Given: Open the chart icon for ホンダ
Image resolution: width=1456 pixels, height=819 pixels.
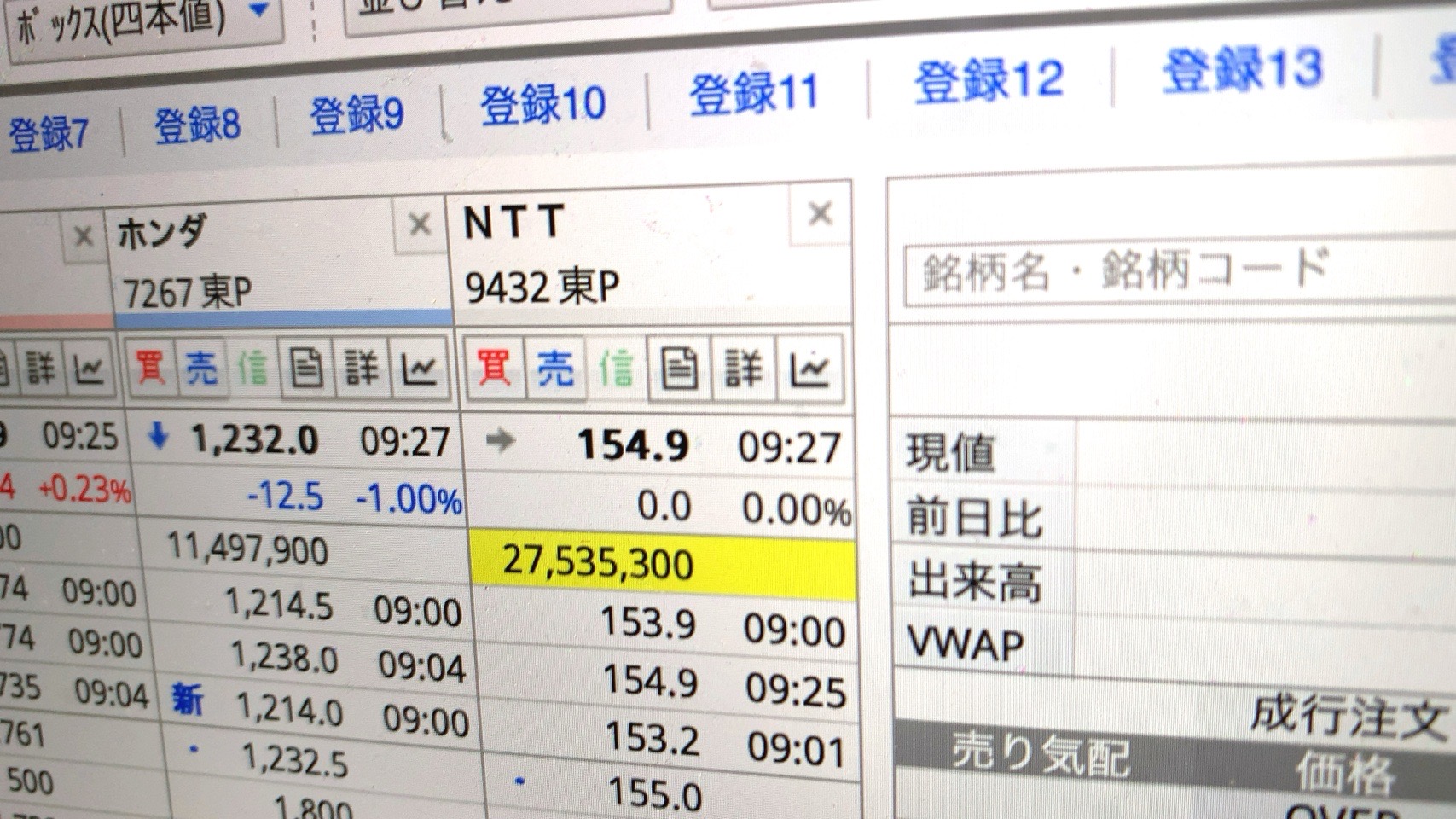Looking at the screenshot, I should click(419, 369).
